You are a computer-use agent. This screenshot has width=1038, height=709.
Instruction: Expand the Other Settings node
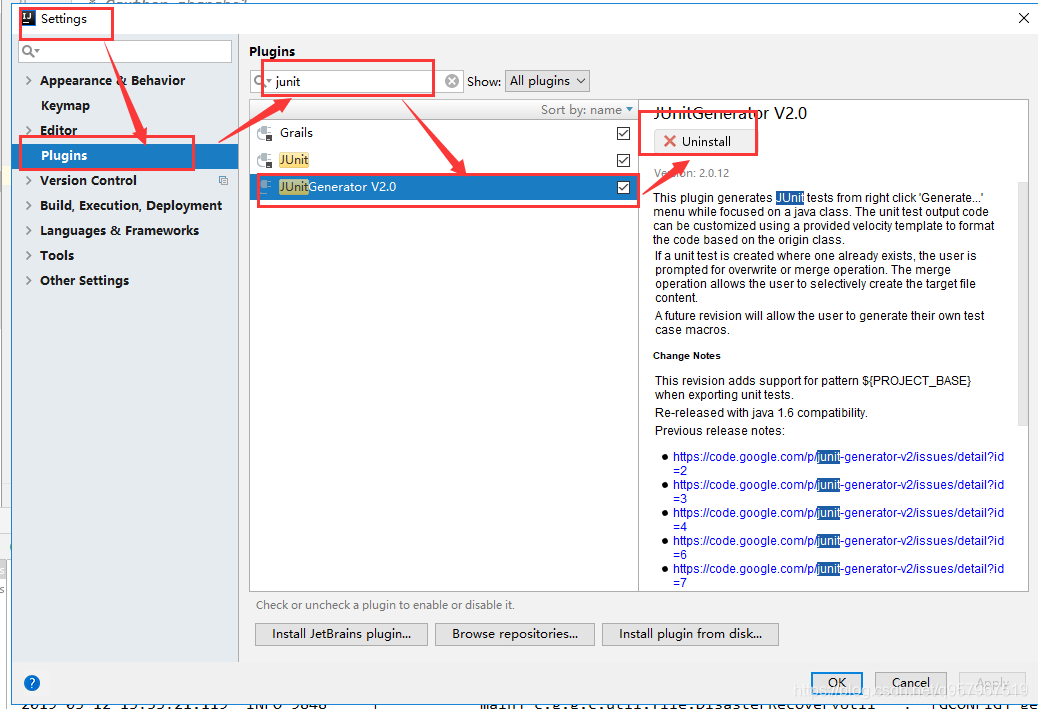28,281
